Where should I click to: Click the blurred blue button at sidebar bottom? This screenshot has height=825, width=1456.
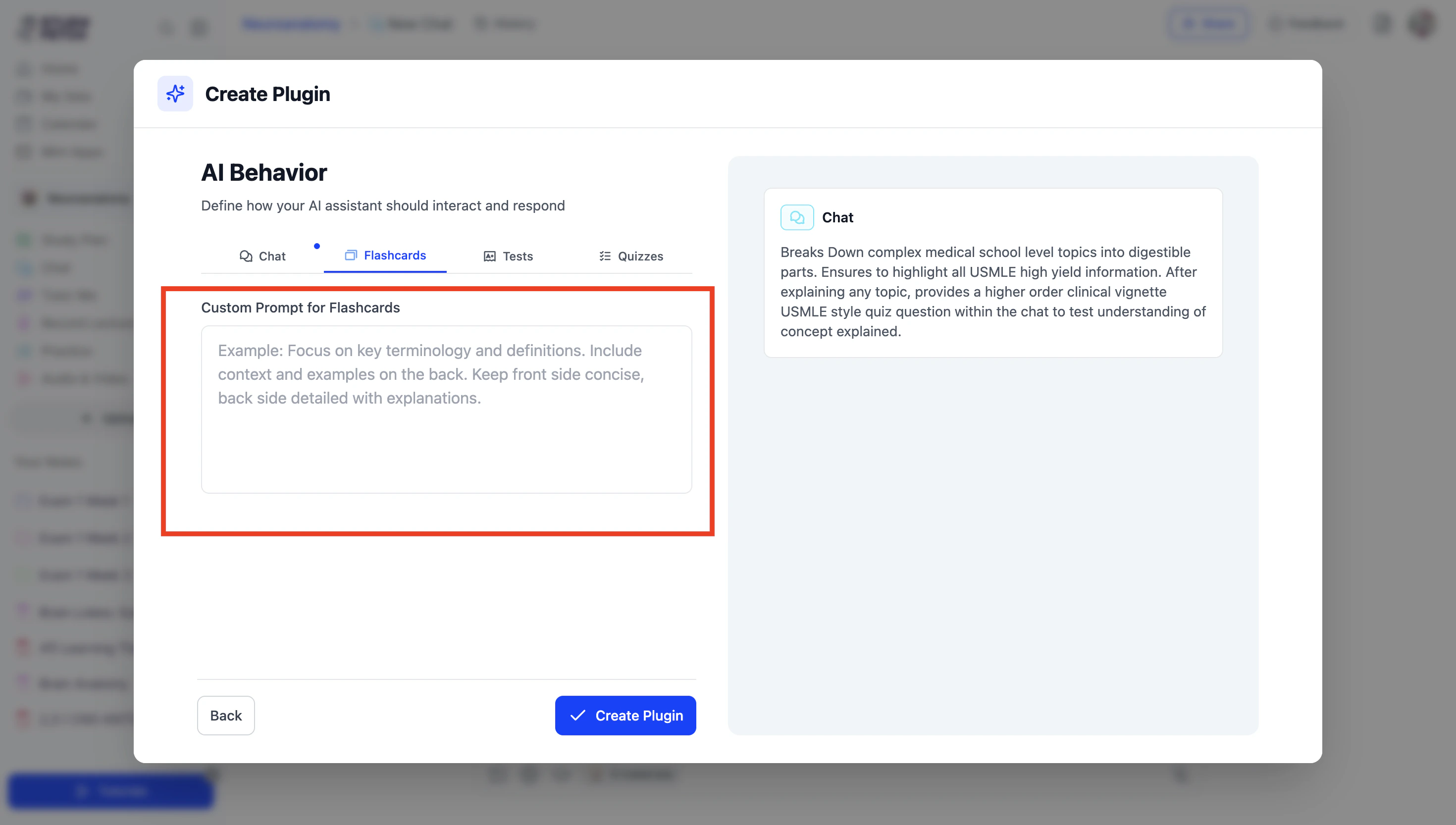tap(110, 791)
